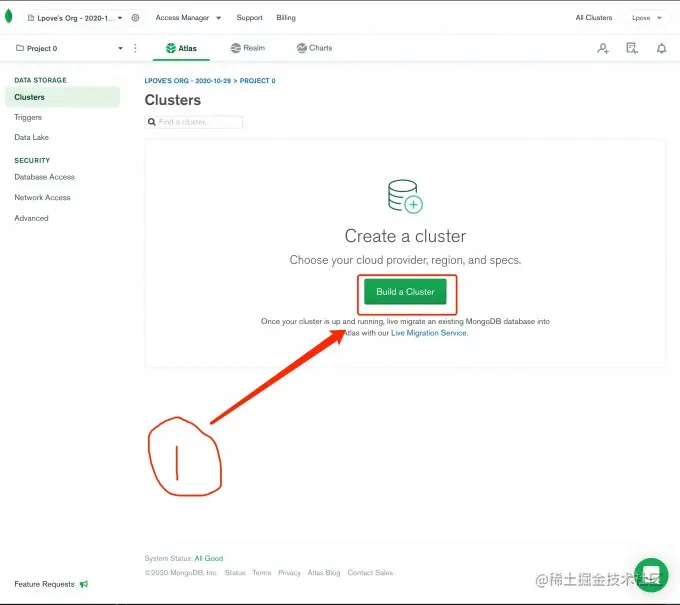View All Clusters link
The width and height of the screenshot is (680, 605).
pos(594,18)
